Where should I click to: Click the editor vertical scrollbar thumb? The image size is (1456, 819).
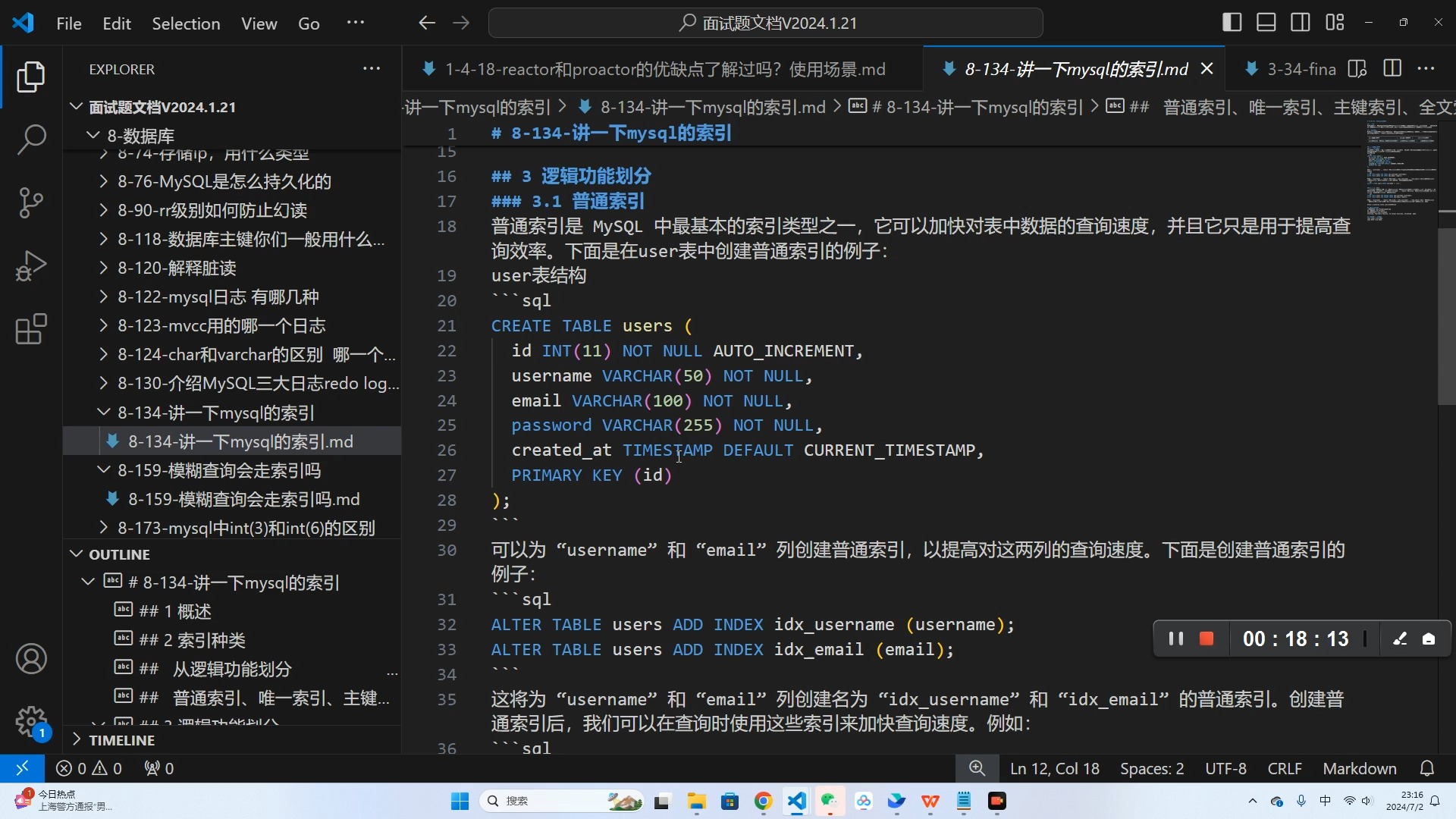[x=1447, y=315]
